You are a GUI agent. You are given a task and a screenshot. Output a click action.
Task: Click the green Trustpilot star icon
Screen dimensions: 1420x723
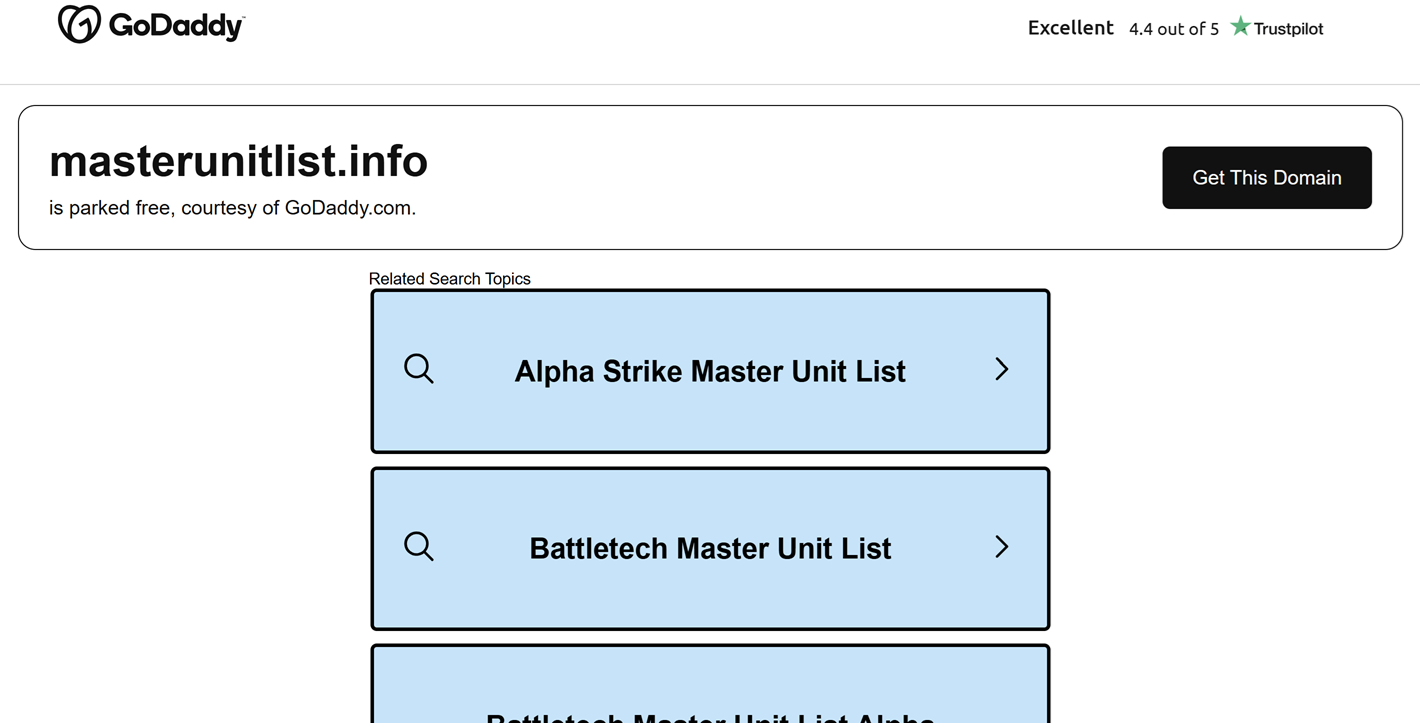click(1240, 27)
